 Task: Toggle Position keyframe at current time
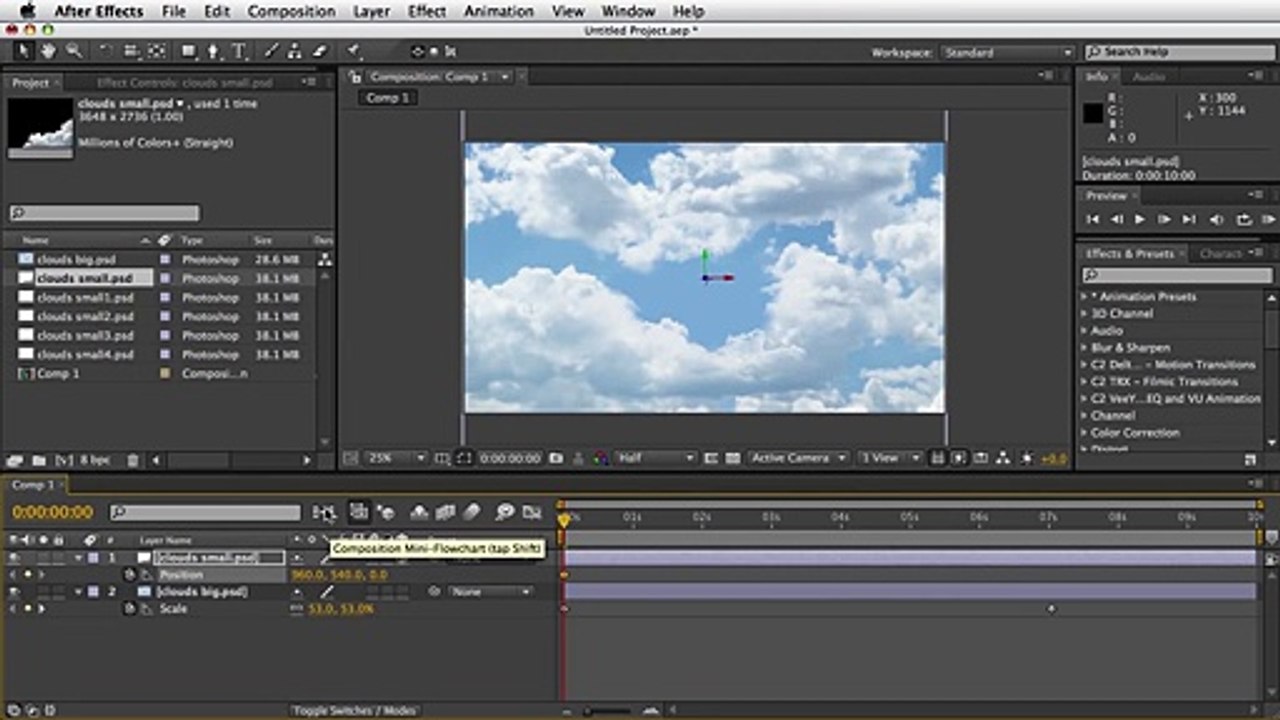point(27,575)
